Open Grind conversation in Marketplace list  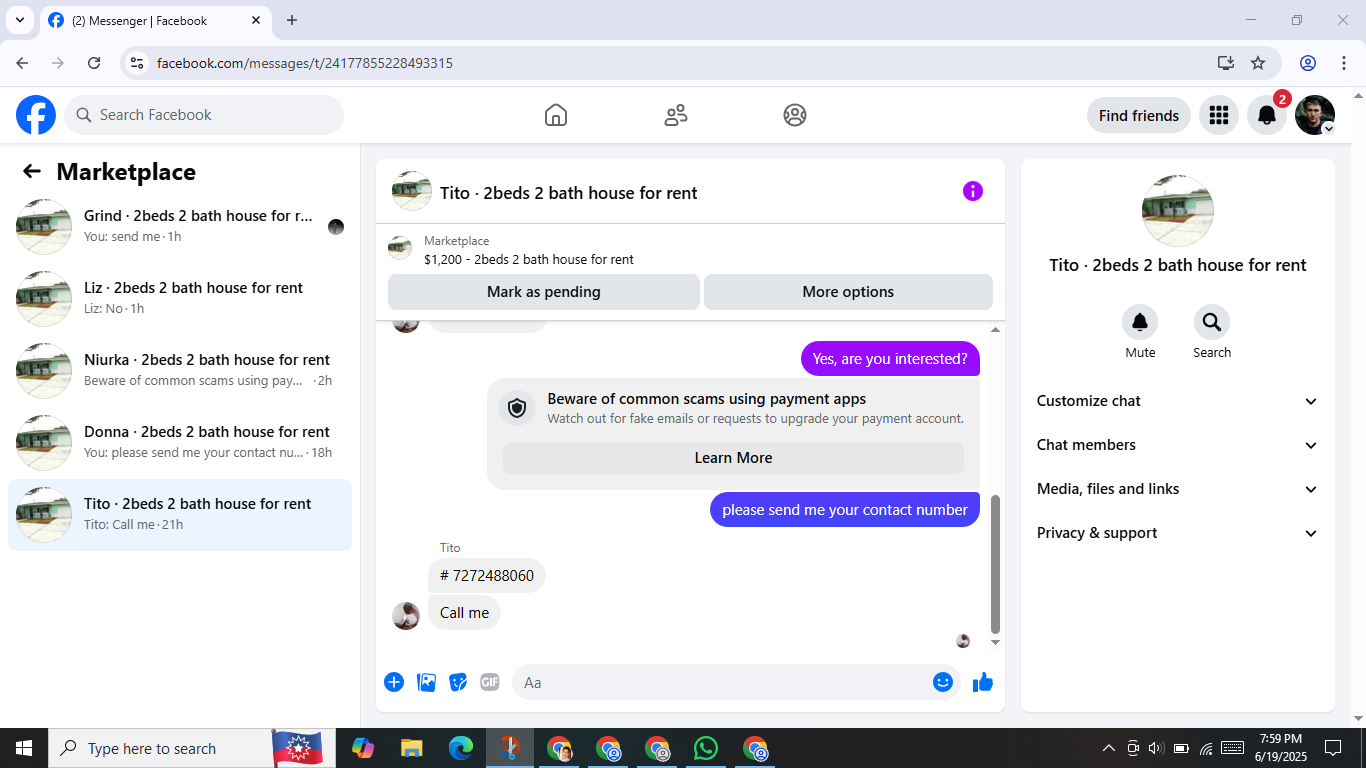pyautogui.click(x=180, y=227)
